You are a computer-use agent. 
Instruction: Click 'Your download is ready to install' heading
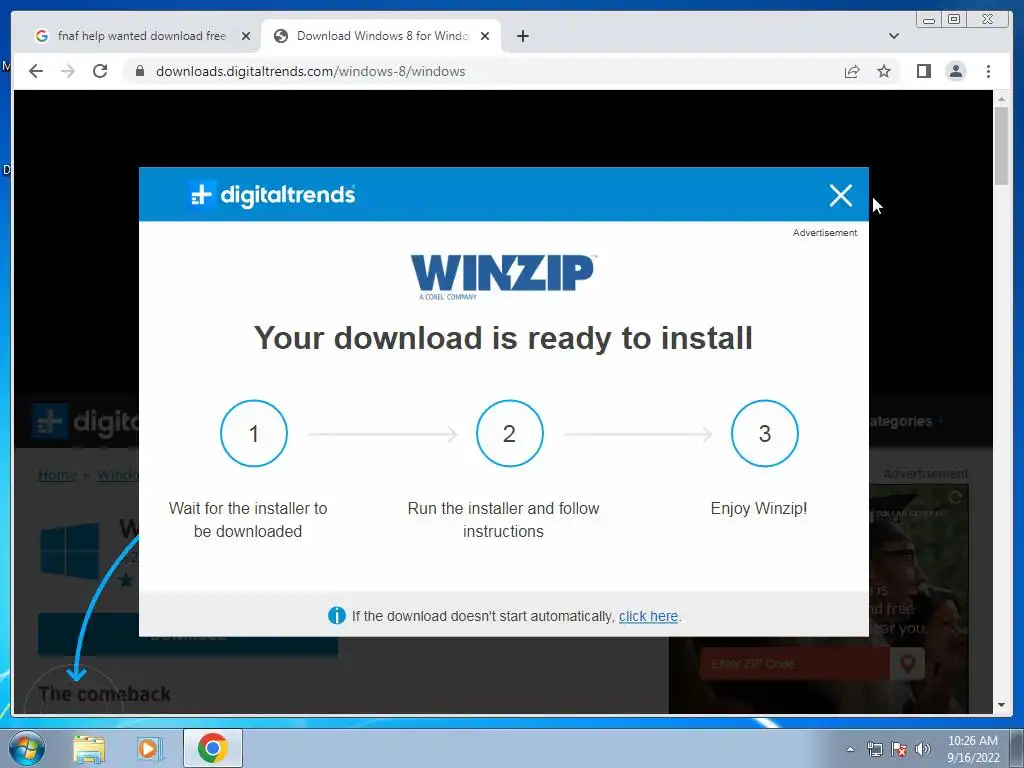pyautogui.click(x=503, y=338)
